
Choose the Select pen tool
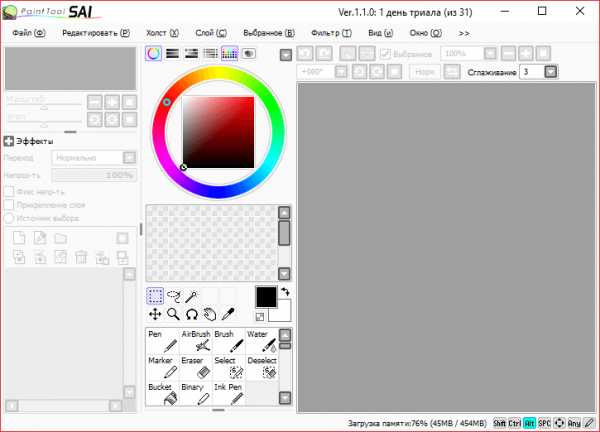(x=229, y=367)
